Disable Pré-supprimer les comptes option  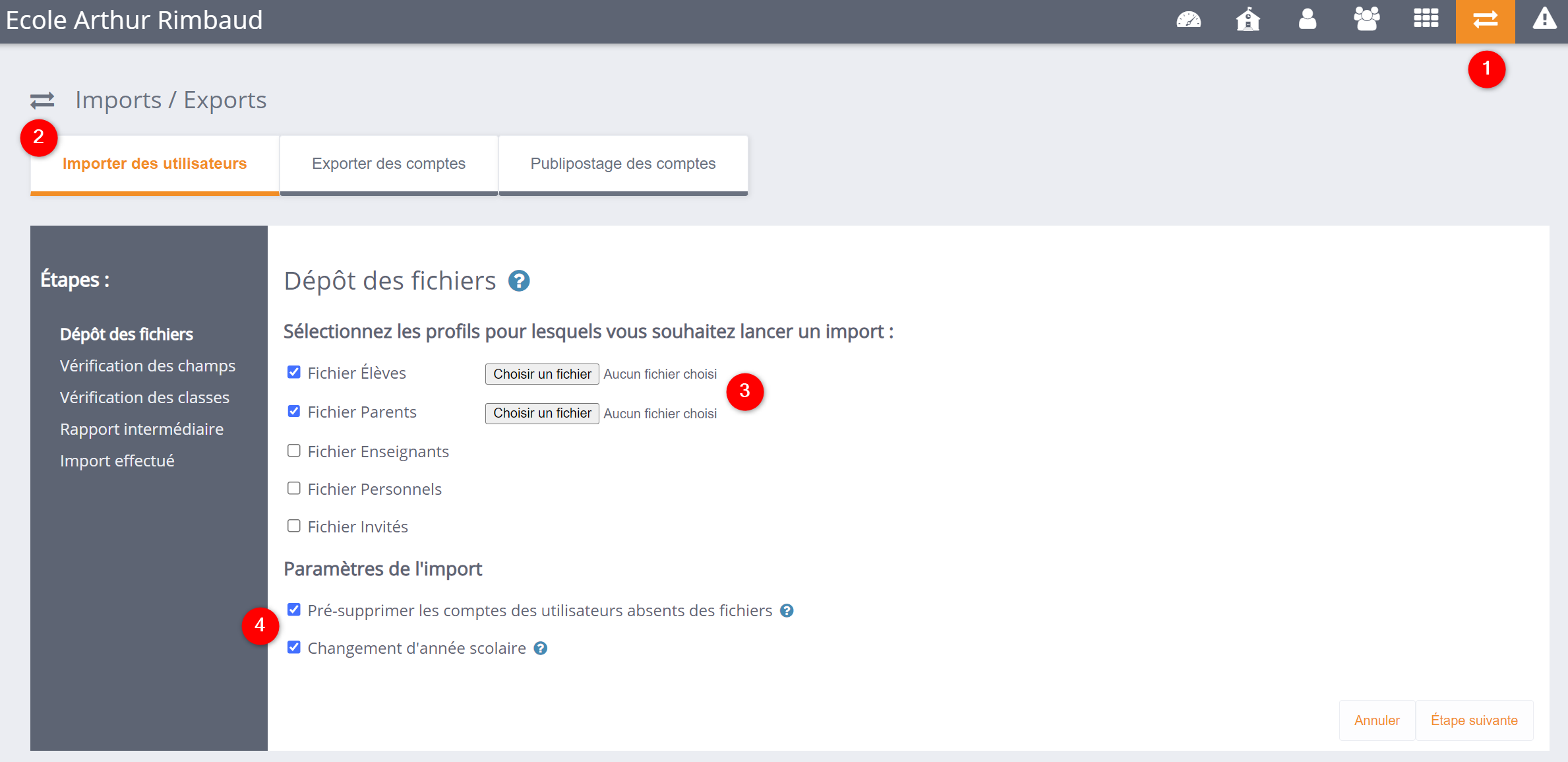(294, 610)
